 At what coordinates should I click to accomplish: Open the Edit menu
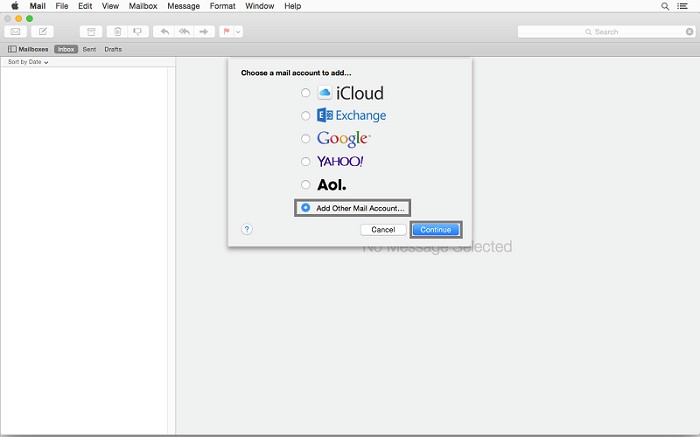point(85,6)
